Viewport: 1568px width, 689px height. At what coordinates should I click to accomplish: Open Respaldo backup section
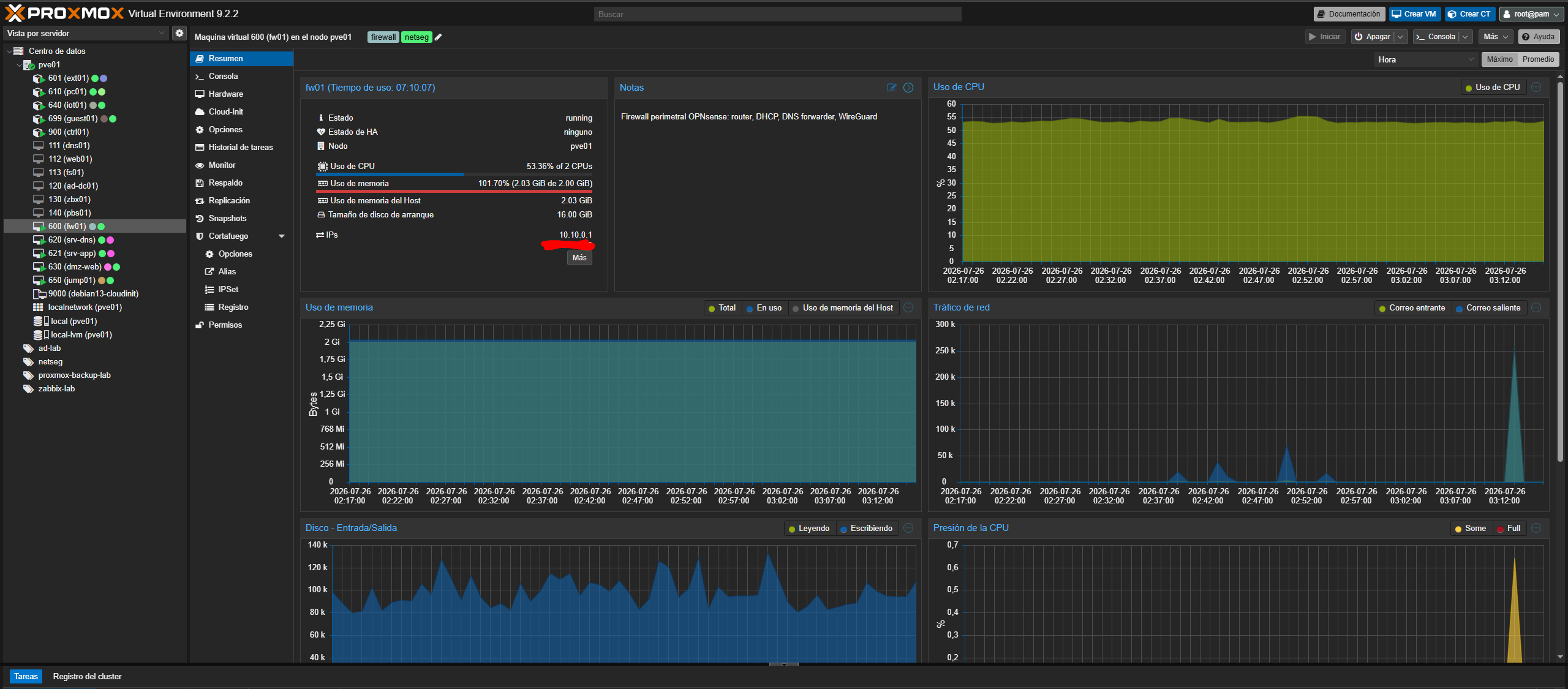click(241, 183)
